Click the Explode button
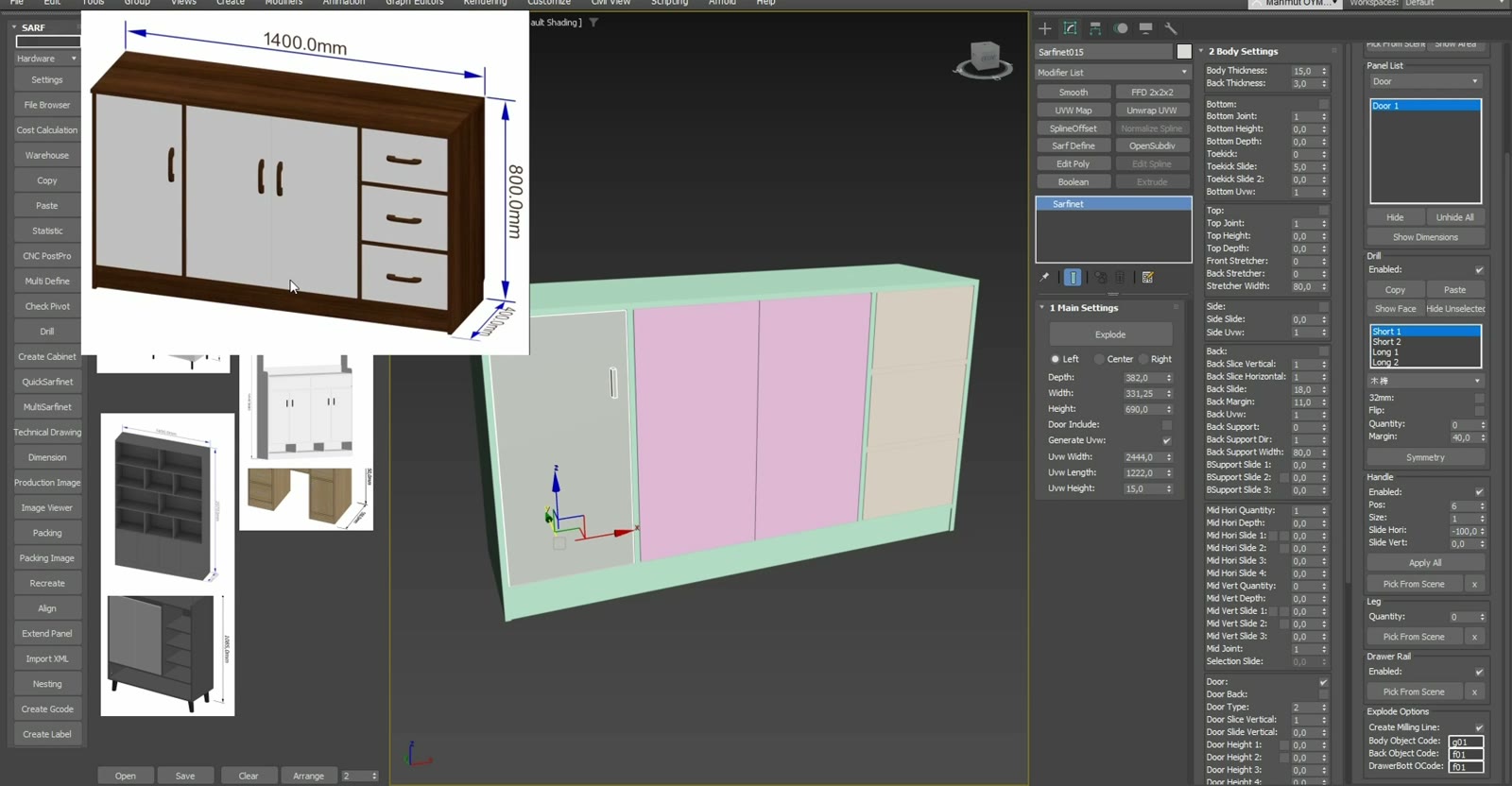This screenshot has height=786, width=1512. 1110,334
